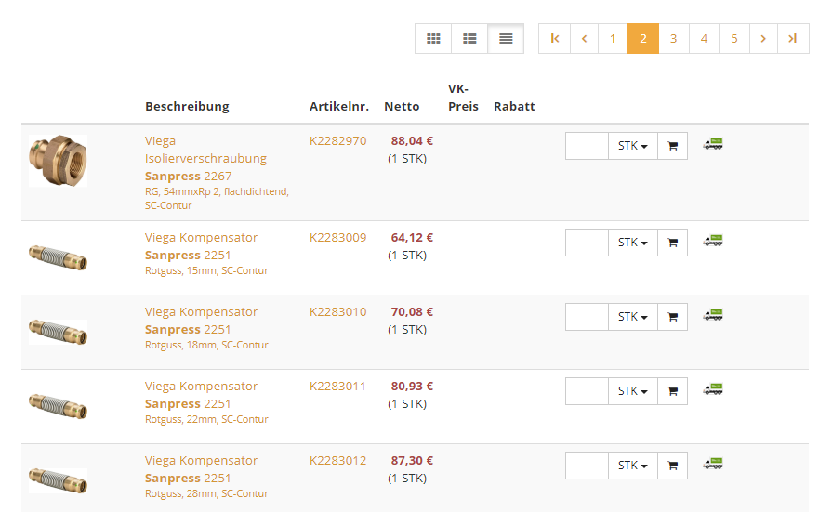Switch to grid tile view
The width and height of the screenshot is (832, 512).
pyautogui.click(x=434, y=39)
